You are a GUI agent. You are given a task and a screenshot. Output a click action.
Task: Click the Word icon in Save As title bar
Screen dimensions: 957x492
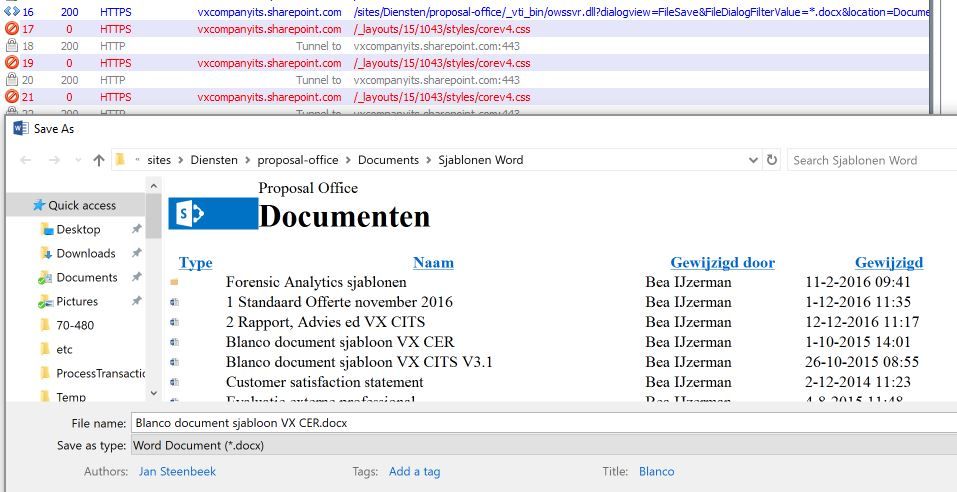click(x=21, y=128)
